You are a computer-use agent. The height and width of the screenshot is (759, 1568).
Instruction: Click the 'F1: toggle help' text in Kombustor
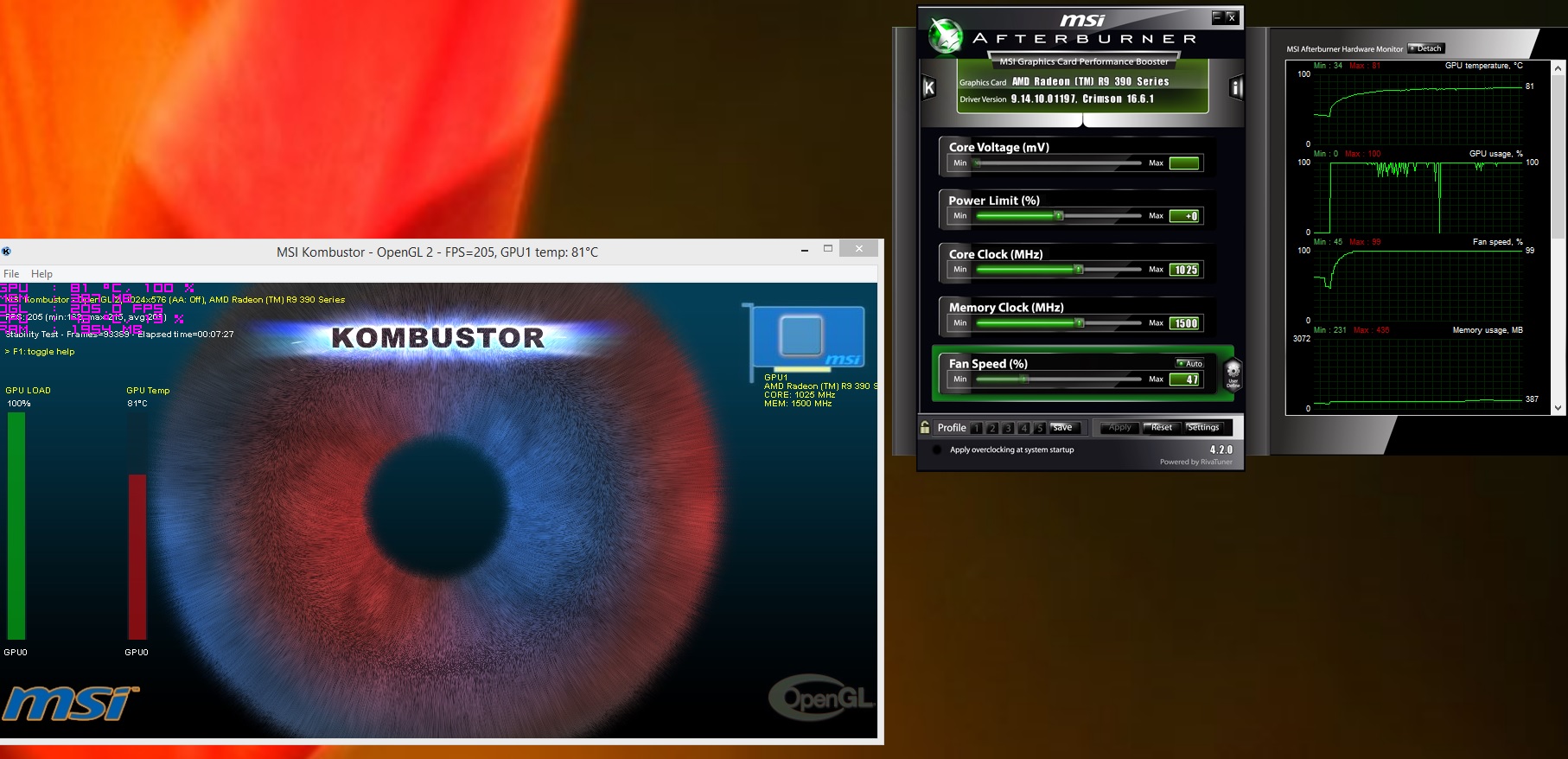44,352
